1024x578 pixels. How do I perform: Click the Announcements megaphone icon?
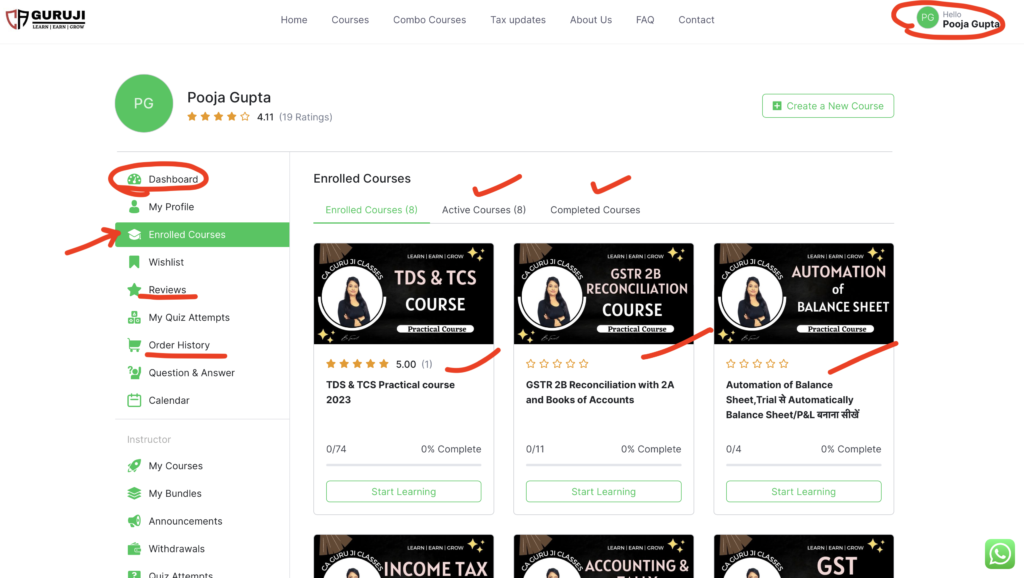tap(134, 521)
